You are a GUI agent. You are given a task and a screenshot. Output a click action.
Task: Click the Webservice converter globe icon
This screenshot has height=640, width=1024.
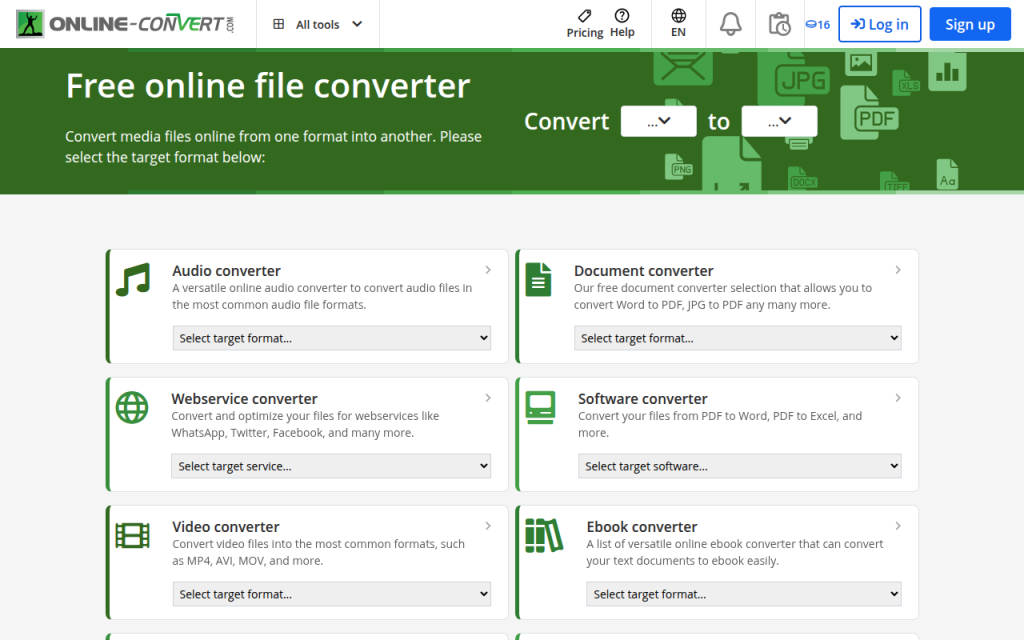coord(134,409)
